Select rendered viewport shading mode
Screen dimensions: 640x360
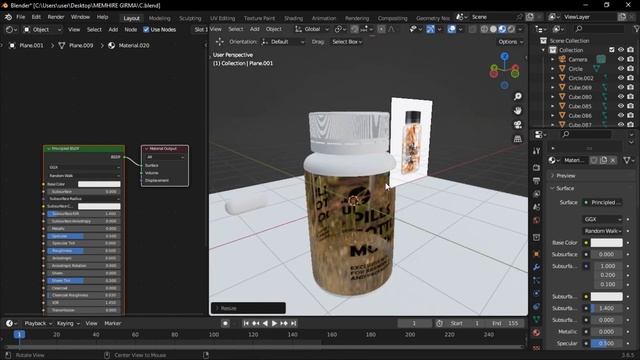coord(511,29)
